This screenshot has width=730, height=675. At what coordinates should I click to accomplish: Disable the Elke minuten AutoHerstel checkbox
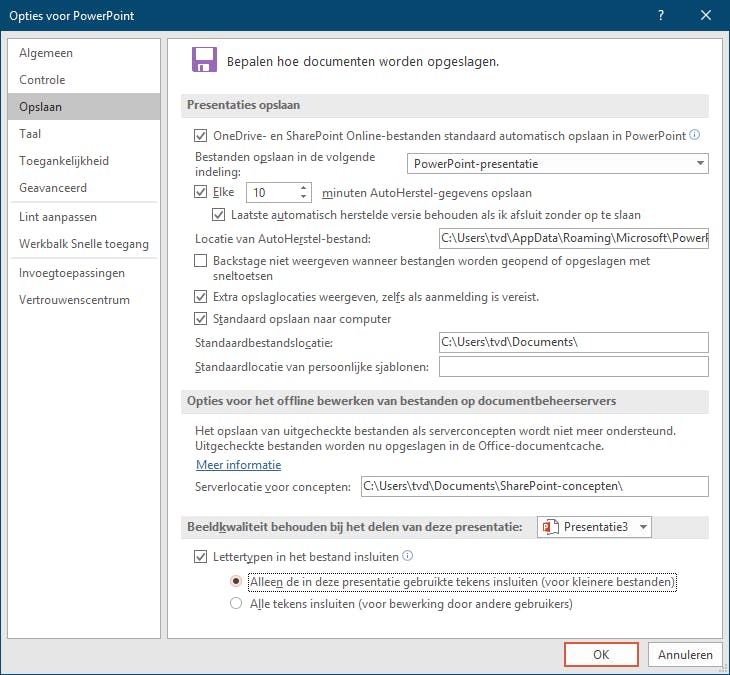pyautogui.click(x=200, y=192)
